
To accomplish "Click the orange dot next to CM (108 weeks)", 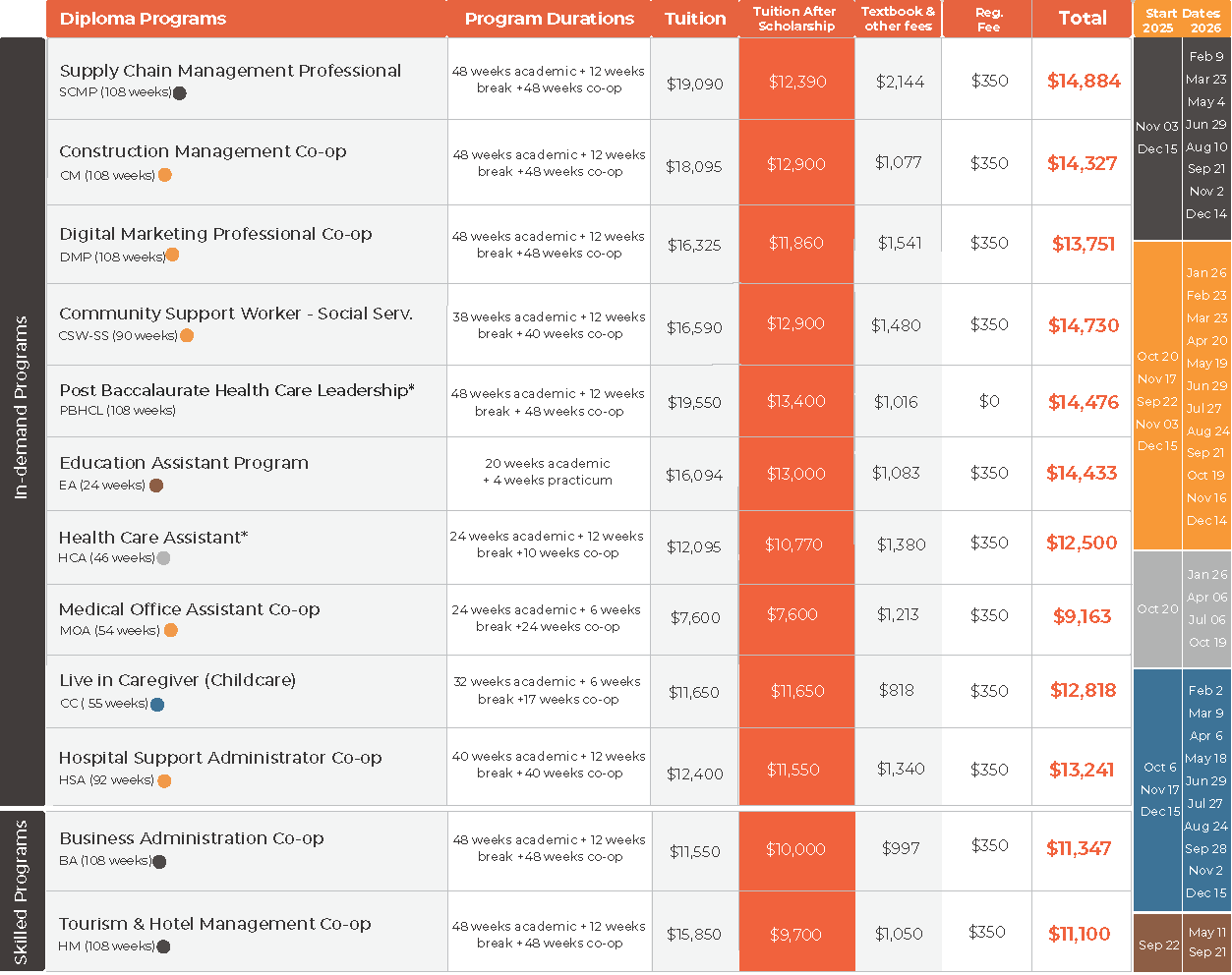I will click(165, 175).
